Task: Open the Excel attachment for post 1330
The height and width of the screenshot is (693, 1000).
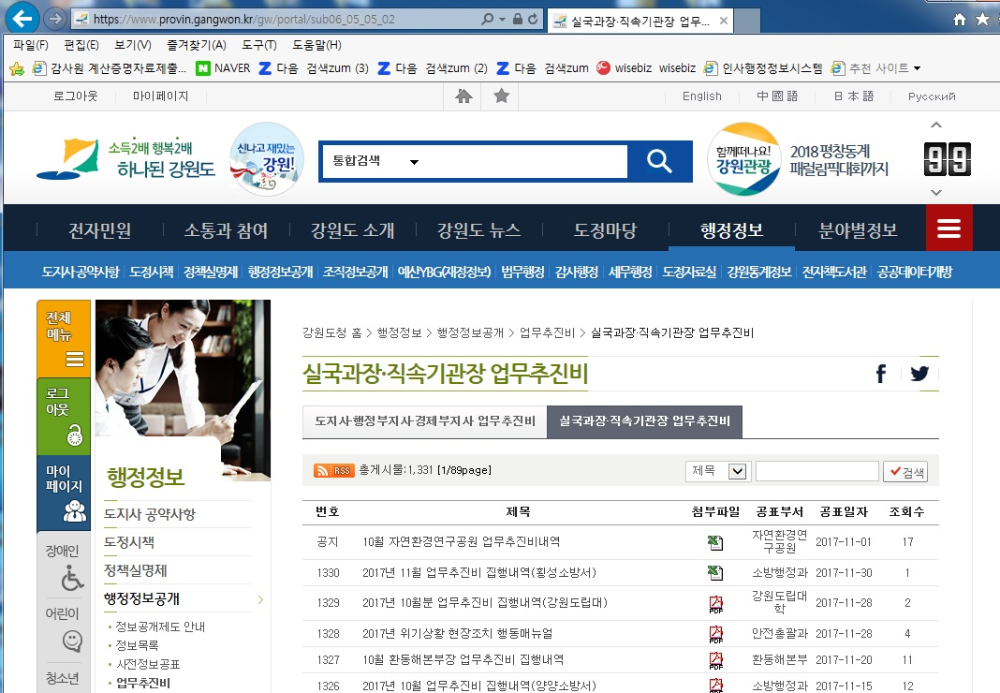Action: tap(714, 575)
